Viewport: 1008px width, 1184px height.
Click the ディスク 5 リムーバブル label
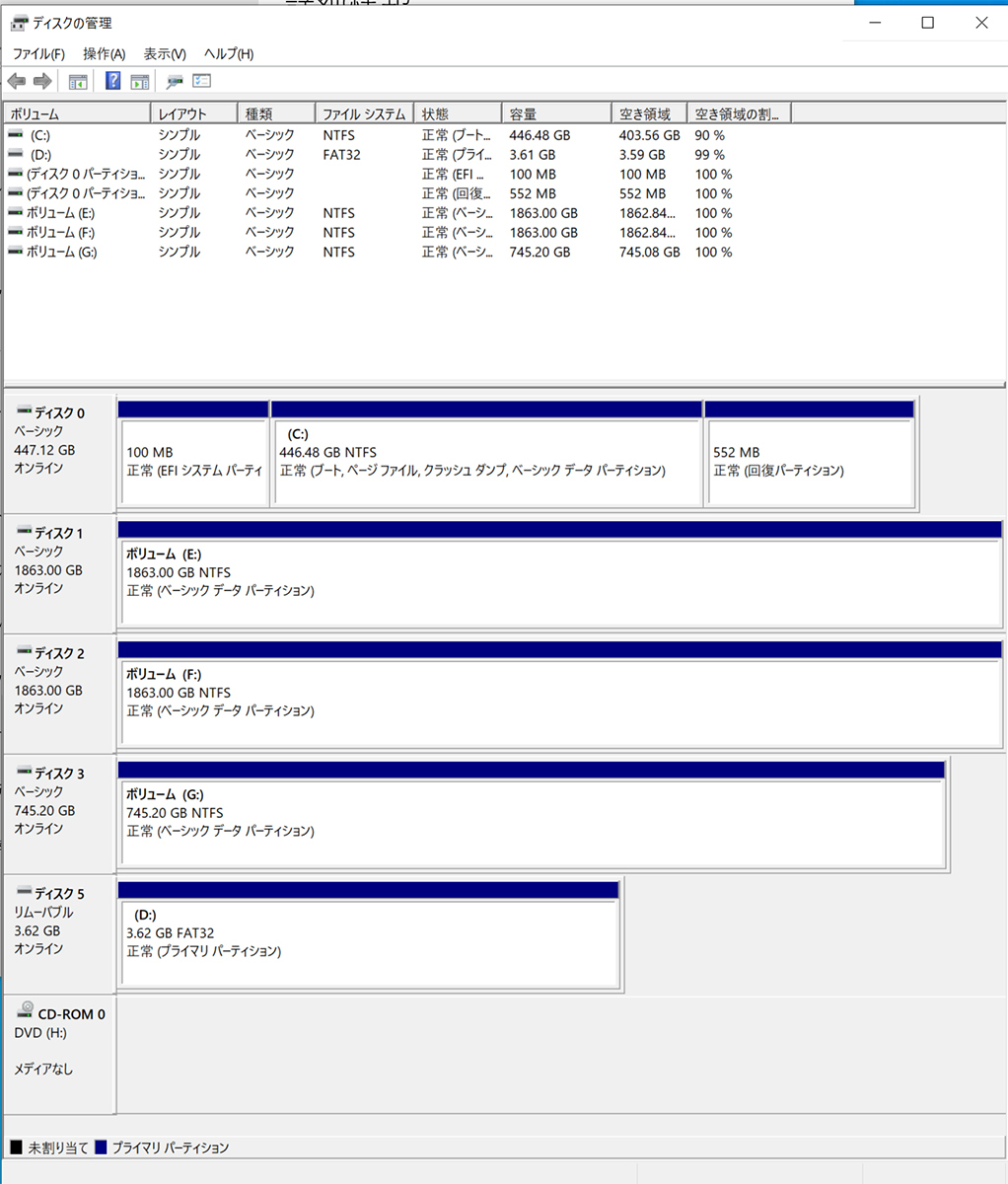pos(59,935)
